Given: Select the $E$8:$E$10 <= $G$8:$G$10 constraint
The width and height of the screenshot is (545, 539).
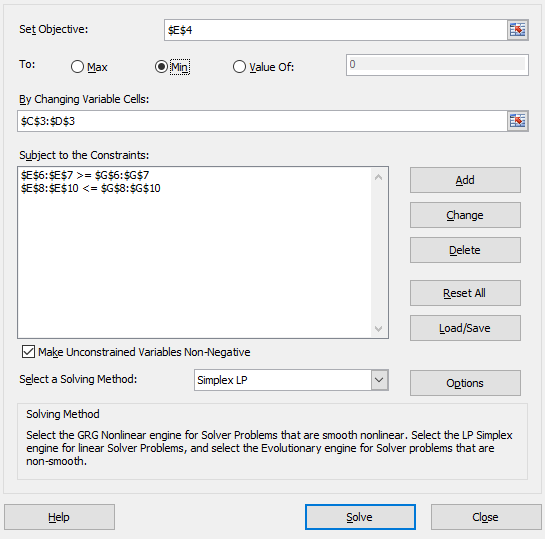Looking at the screenshot, I should pyautogui.click(x=90, y=188).
